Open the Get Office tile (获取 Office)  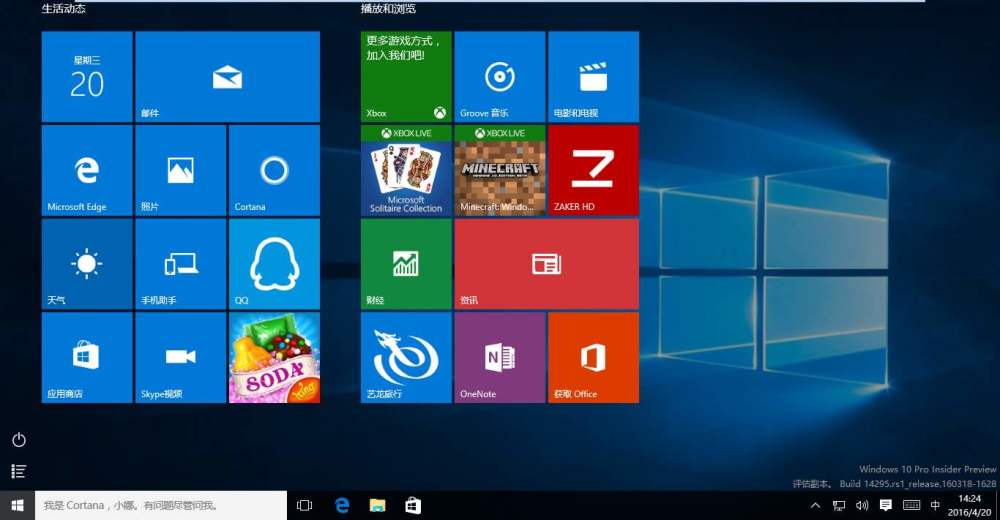(594, 357)
